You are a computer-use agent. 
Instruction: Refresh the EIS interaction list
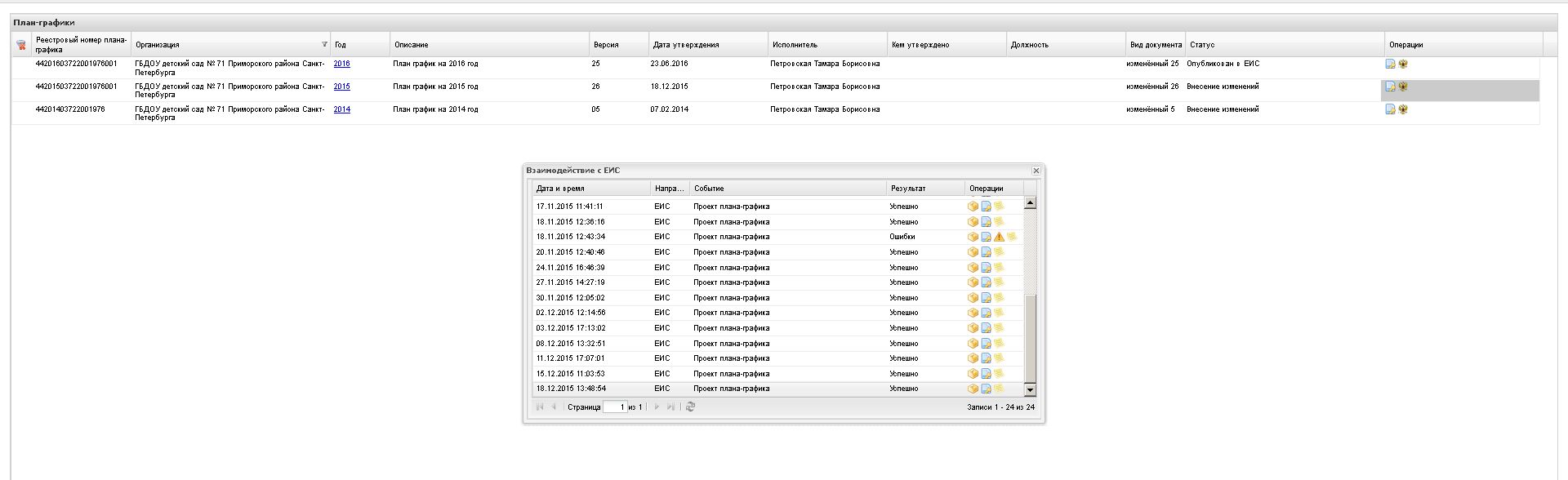[690, 407]
